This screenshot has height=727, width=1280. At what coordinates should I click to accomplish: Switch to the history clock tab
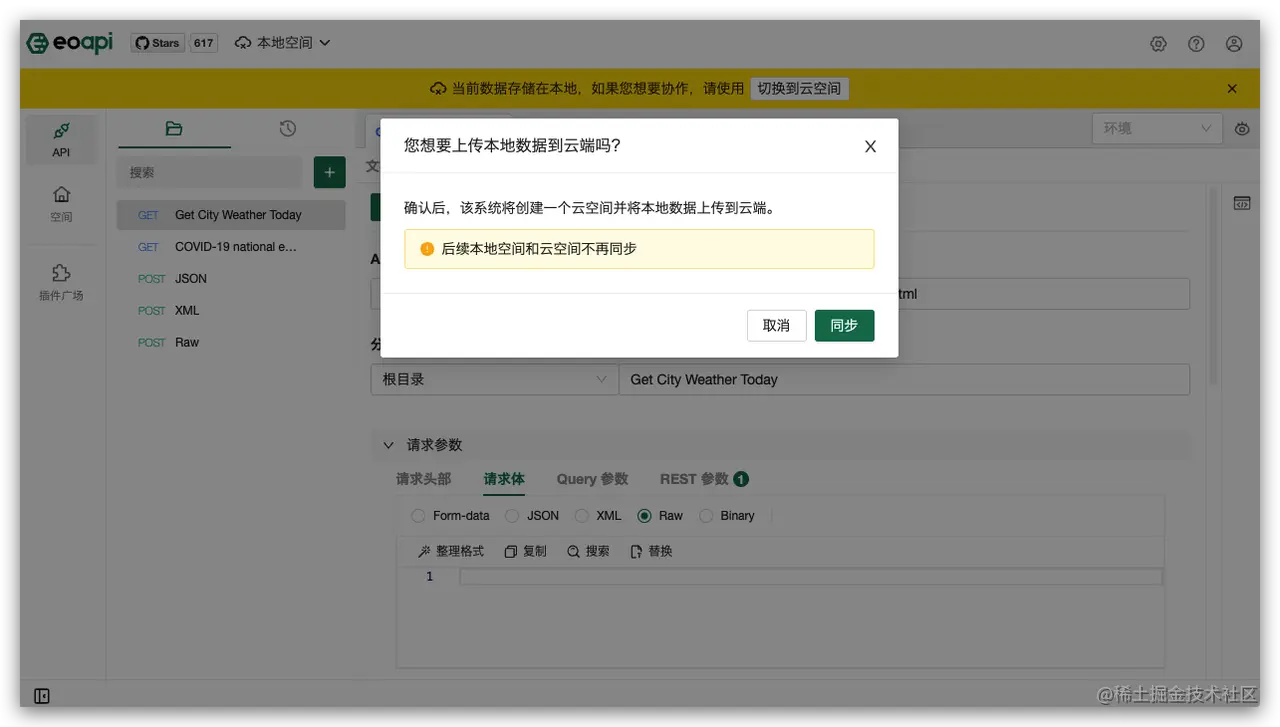pyautogui.click(x=288, y=128)
